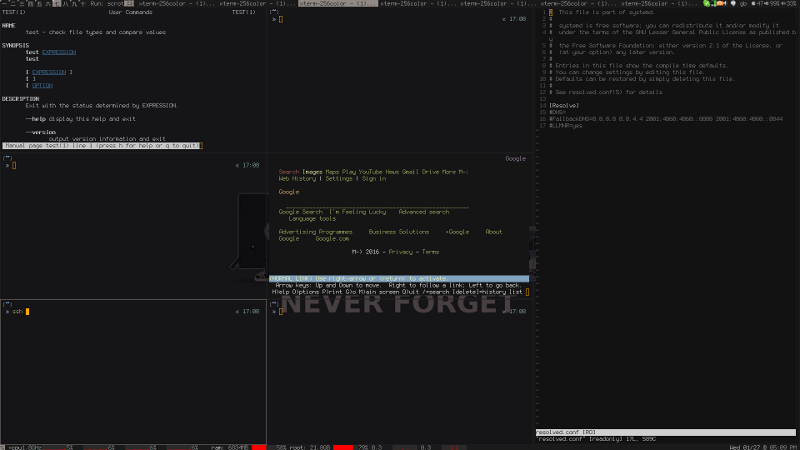Click the DESCRIPTION section heading
This screenshot has height=450, width=800.
(20, 98)
